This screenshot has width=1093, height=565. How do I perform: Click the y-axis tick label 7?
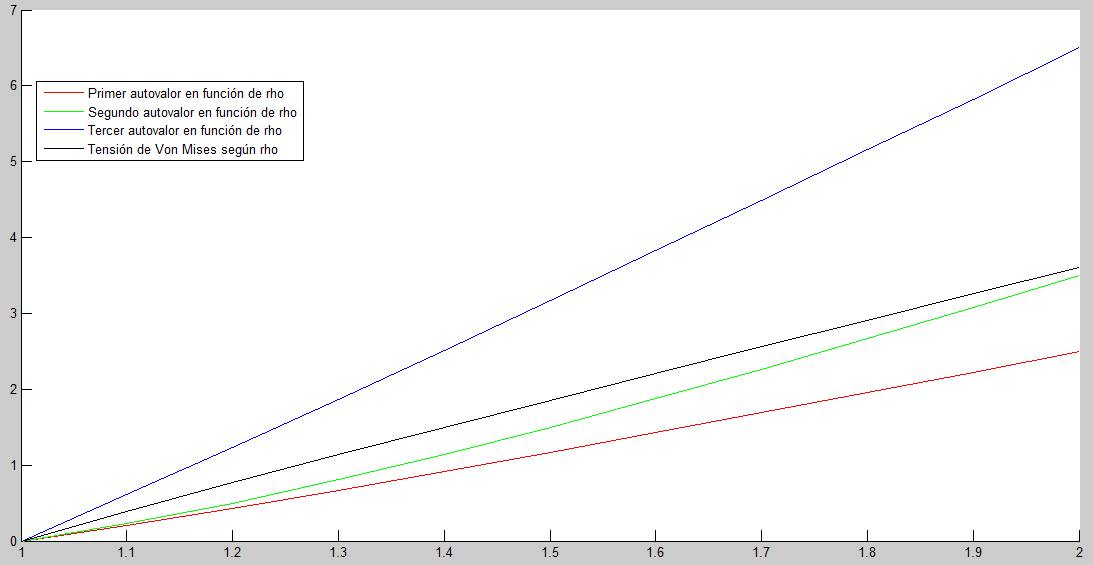click(x=13, y=9)
